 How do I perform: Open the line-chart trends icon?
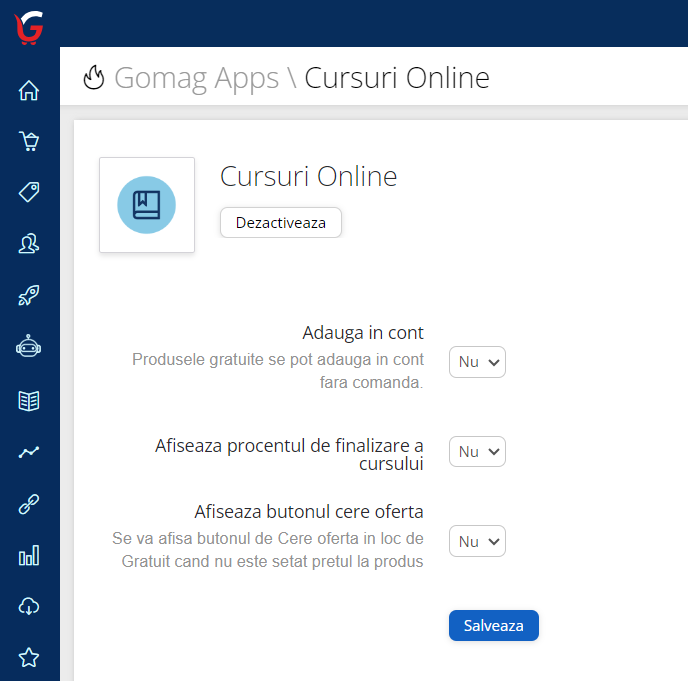29,452
